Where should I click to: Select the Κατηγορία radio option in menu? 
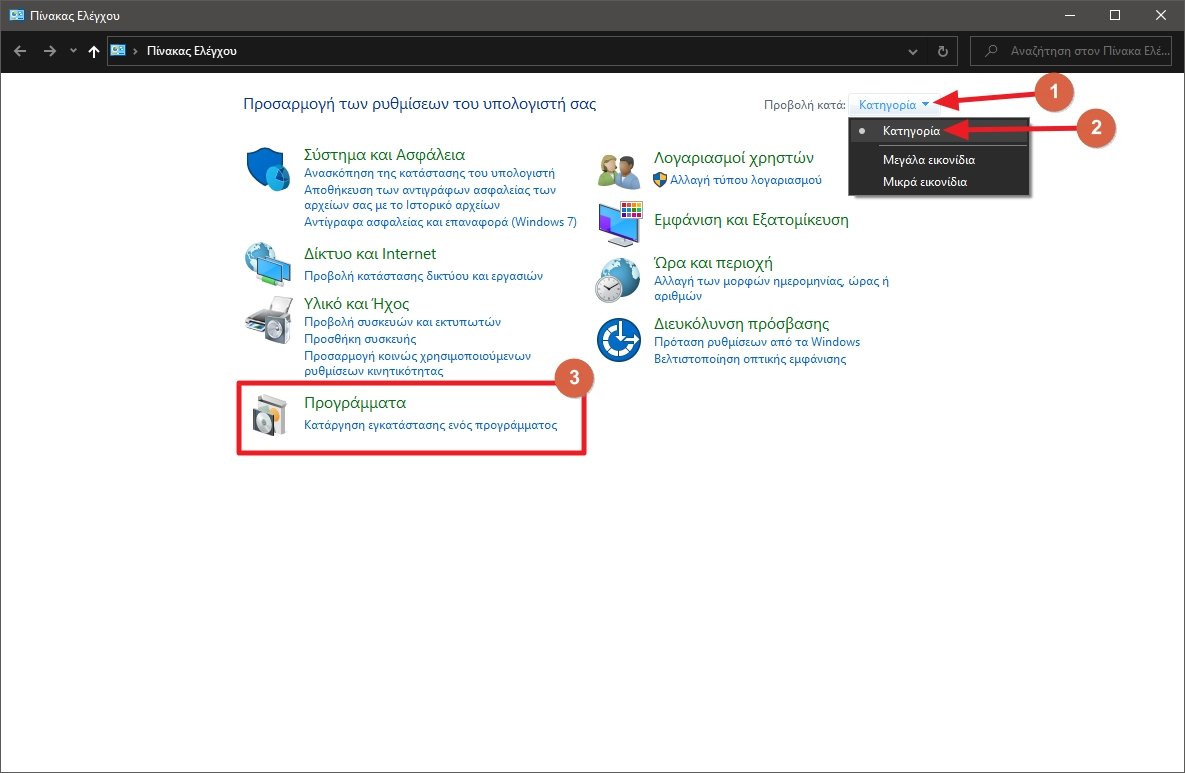click(910, 131)
